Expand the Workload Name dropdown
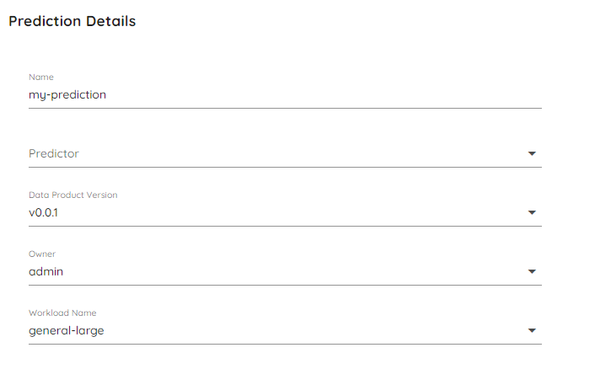Screen dimensions: 600x385 point(285,326)
